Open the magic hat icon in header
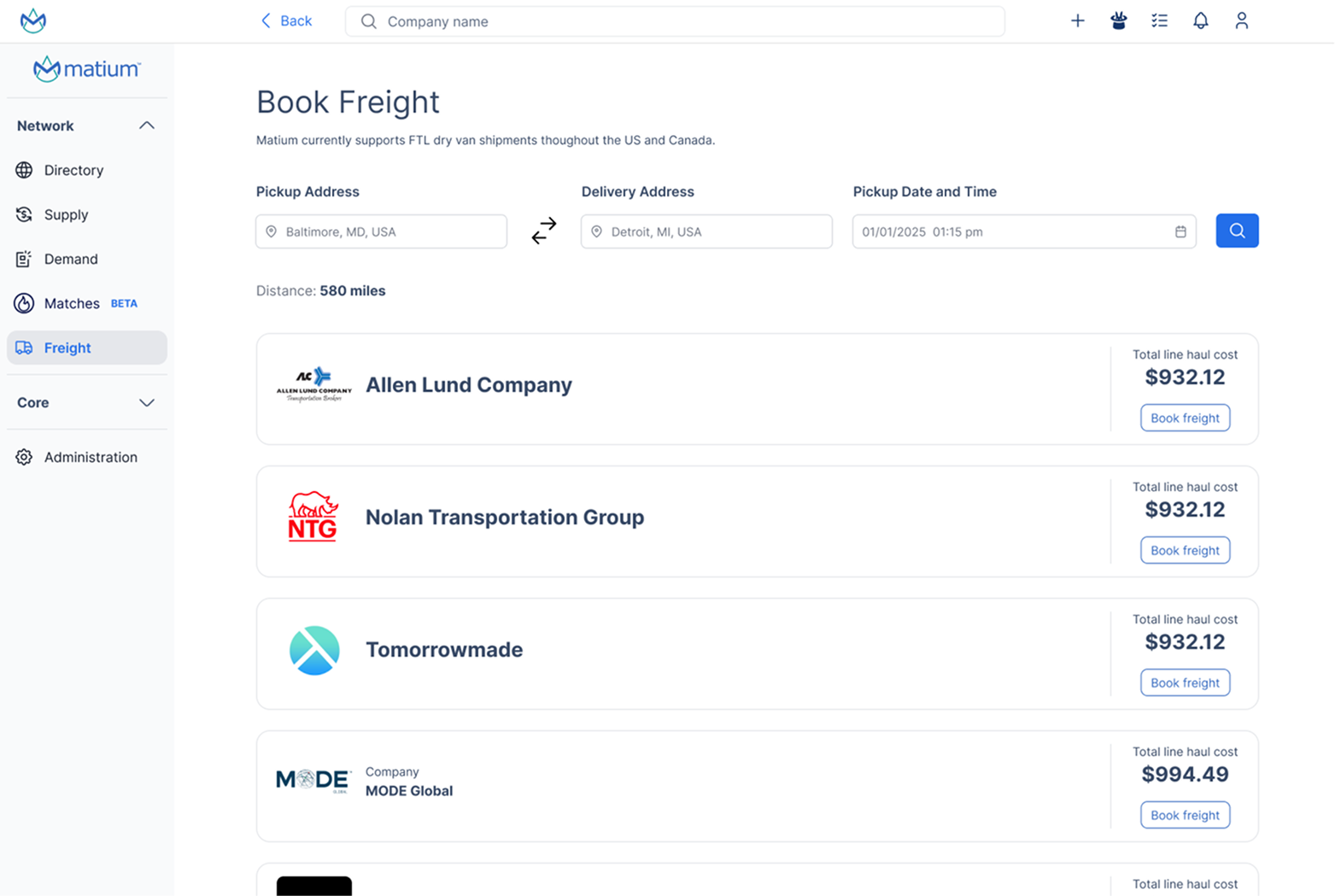1341x896 pixels. click(1119, 20)
